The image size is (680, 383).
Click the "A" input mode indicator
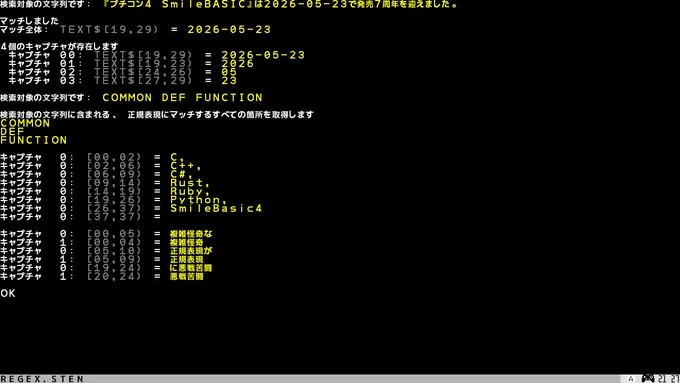click(631, 379)
